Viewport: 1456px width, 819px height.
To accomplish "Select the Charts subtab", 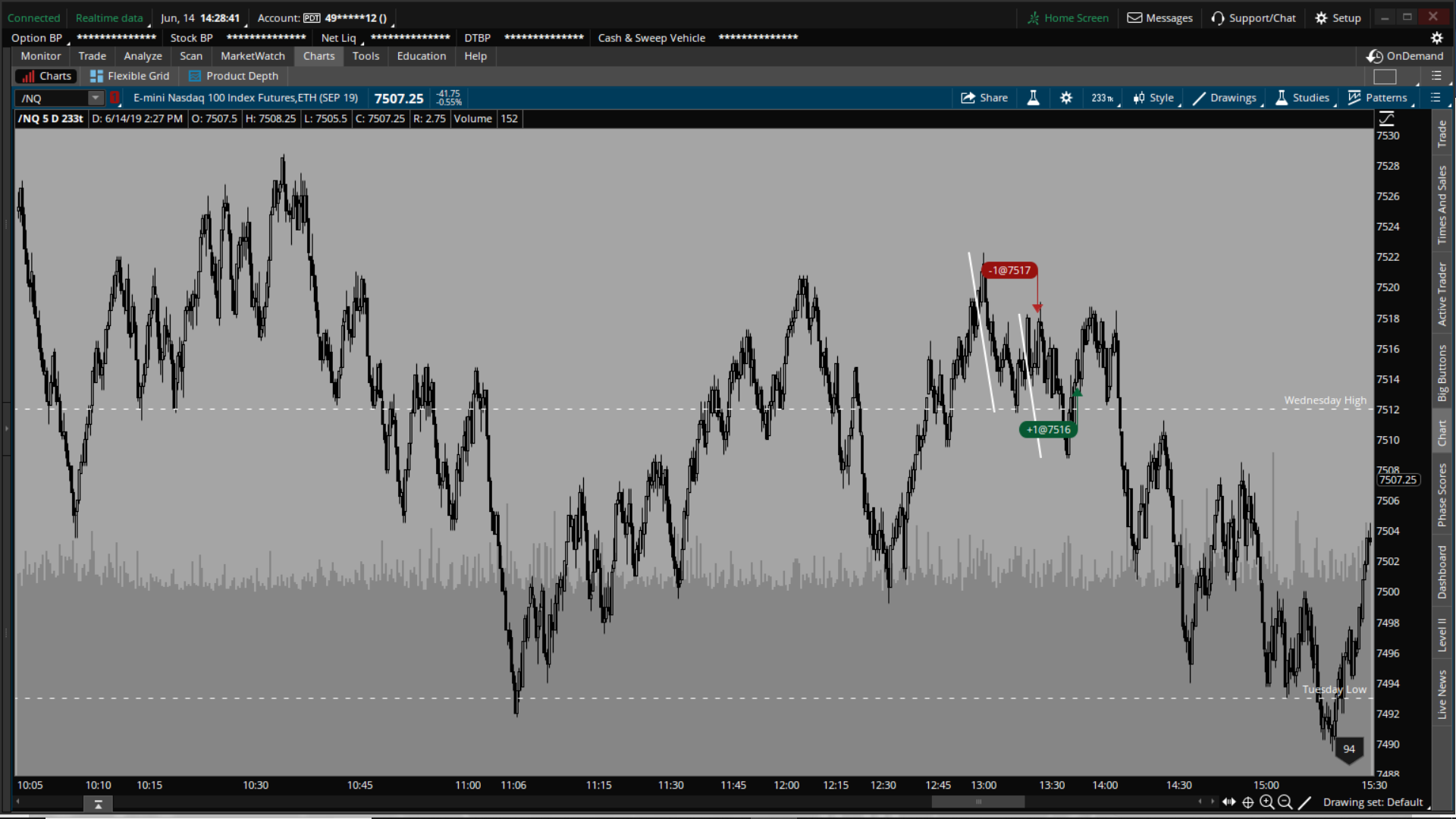I will [x=46, y=76].
